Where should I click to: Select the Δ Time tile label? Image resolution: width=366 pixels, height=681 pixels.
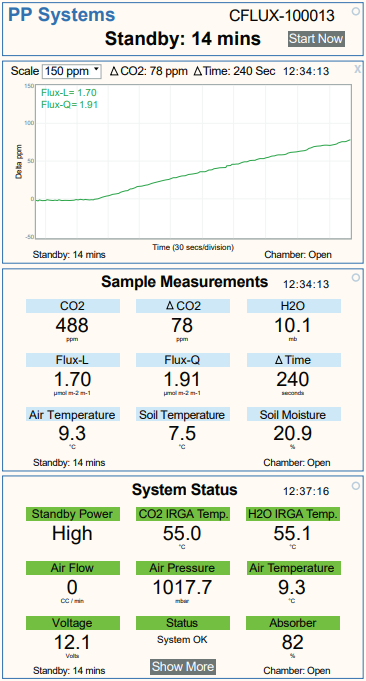(x=294, y=360)
